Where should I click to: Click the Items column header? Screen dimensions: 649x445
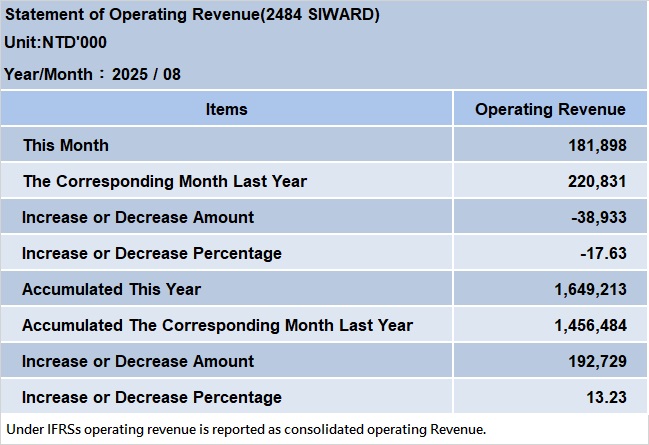[x=226, y=109]
